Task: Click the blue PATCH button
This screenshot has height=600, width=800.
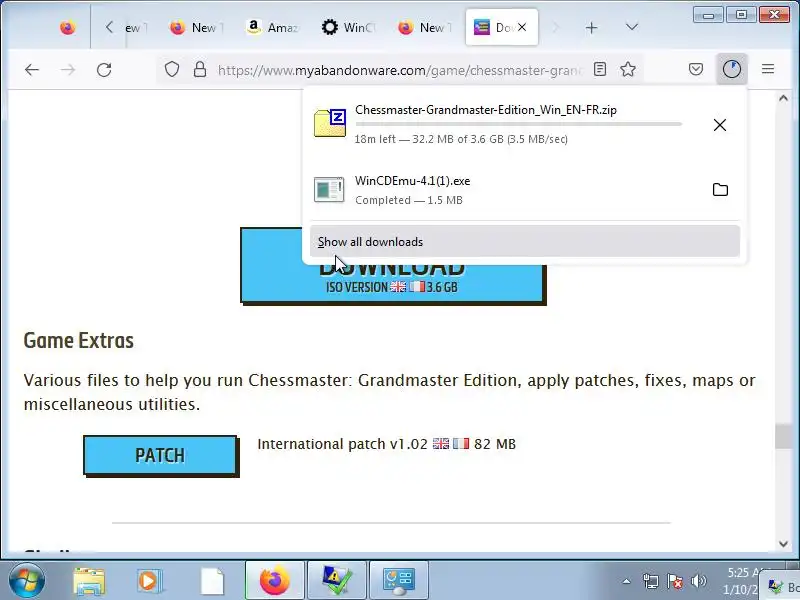Action: 160,455
